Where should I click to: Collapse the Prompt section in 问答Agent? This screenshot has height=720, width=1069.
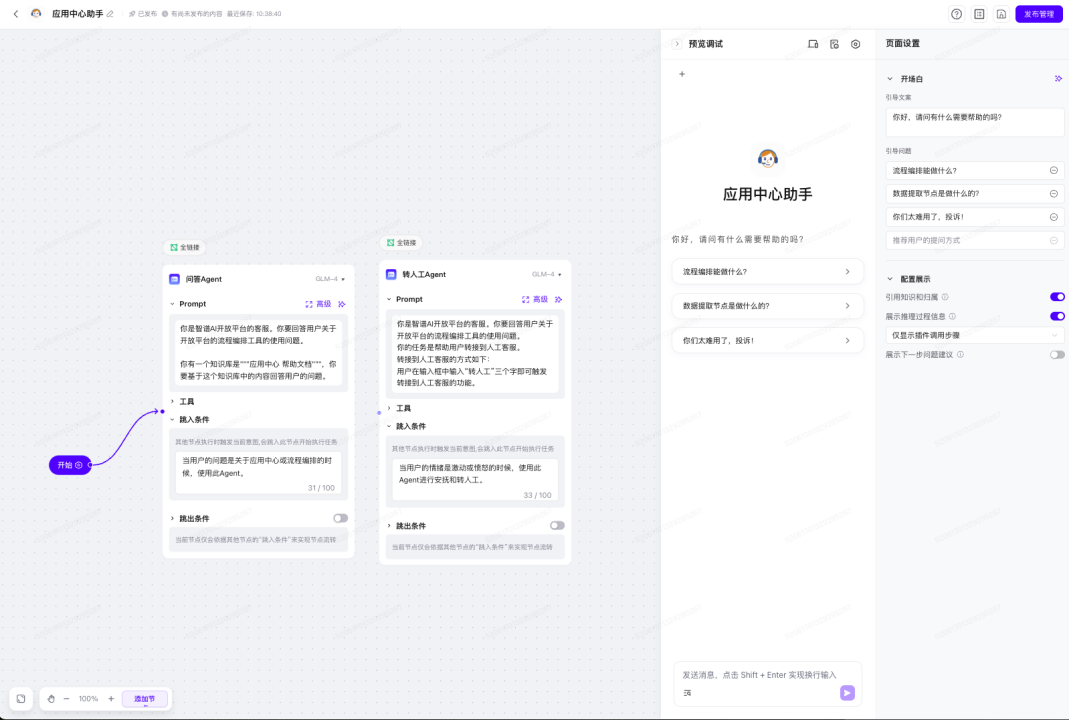[172, 304]
